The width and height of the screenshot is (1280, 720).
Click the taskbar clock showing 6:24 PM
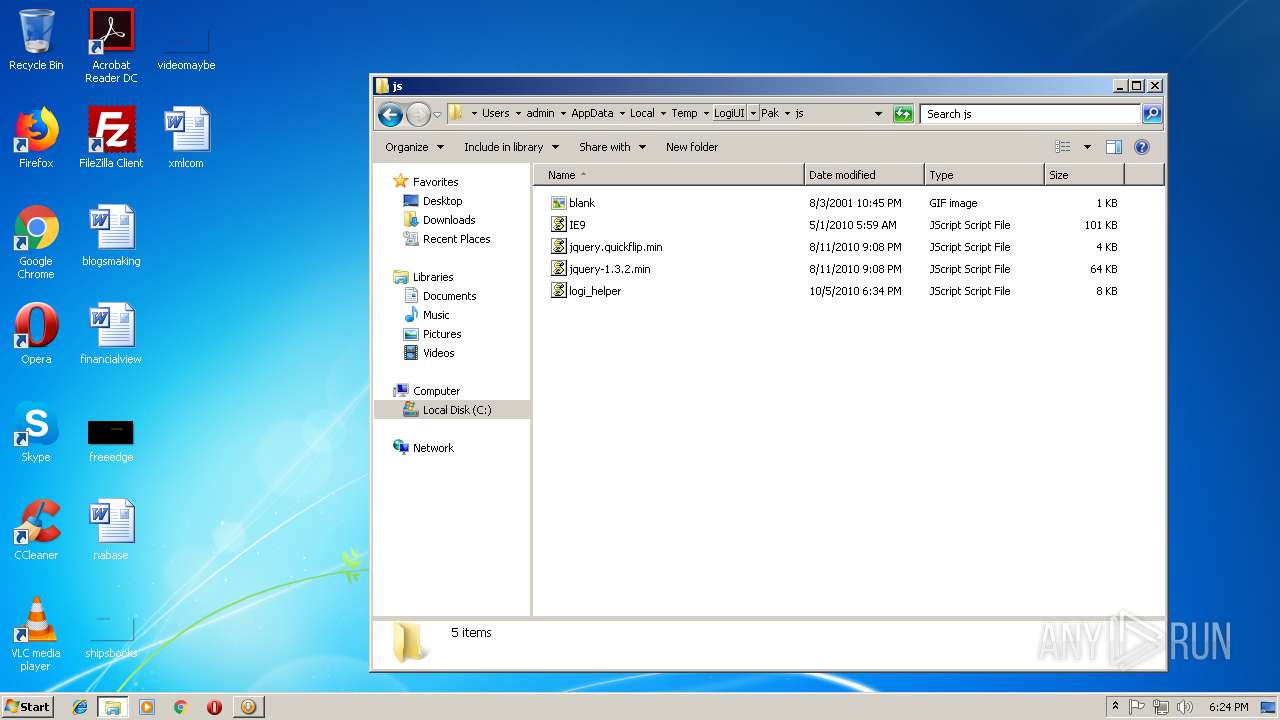1228,707
